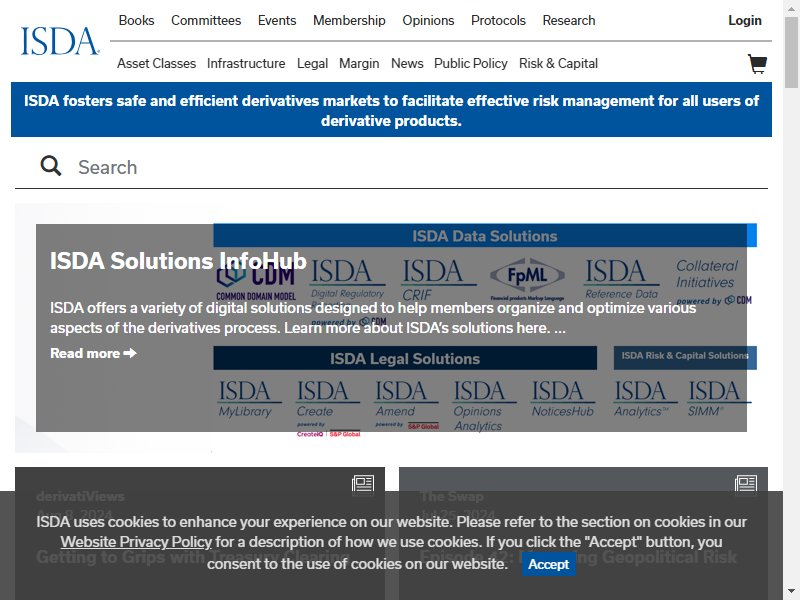
Task: Open the Membership menu item
Action: pyautogui.click(x=349, y=20)
